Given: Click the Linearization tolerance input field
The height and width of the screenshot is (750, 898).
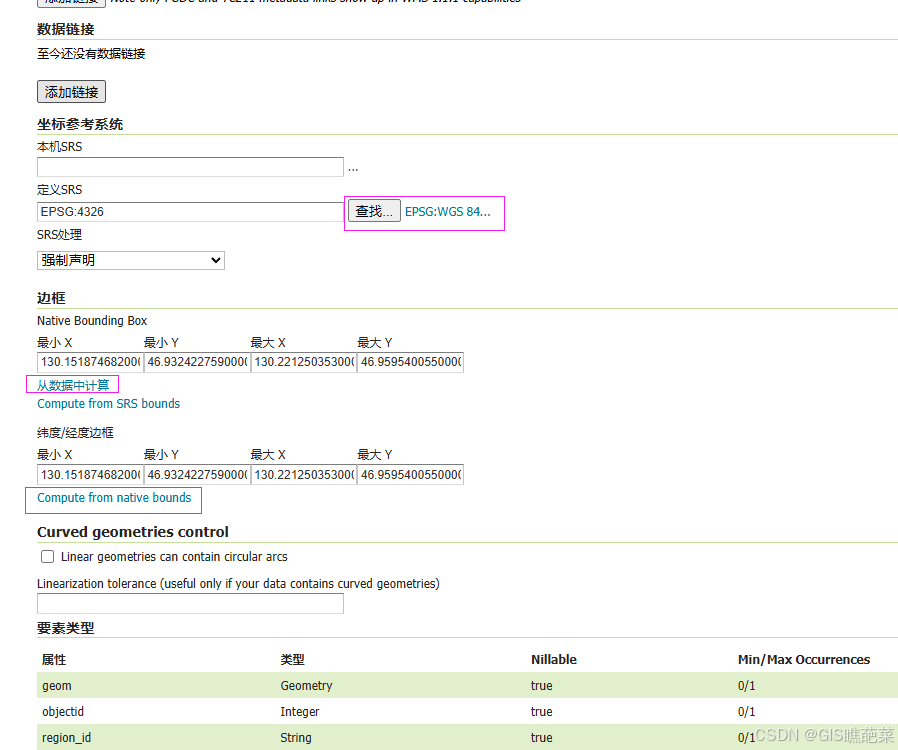Looking at the screenshot, I should pos(190,603).
